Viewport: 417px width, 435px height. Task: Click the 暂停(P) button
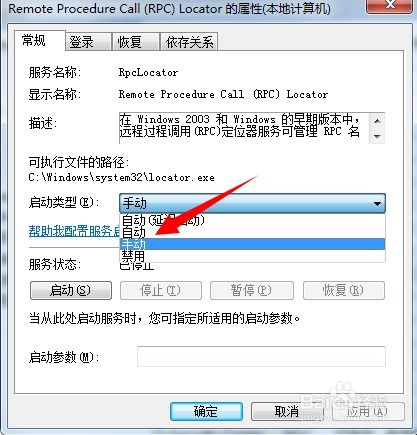coord(252,290)
